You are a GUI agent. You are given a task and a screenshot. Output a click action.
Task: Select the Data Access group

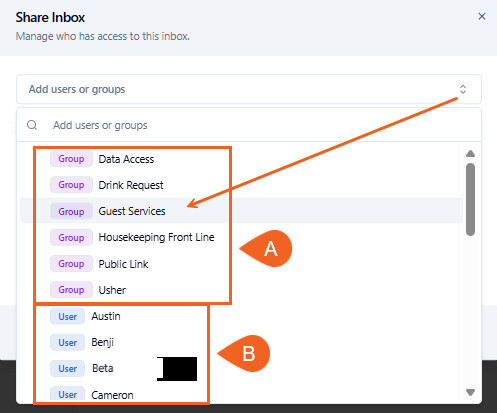pos(241,159)
